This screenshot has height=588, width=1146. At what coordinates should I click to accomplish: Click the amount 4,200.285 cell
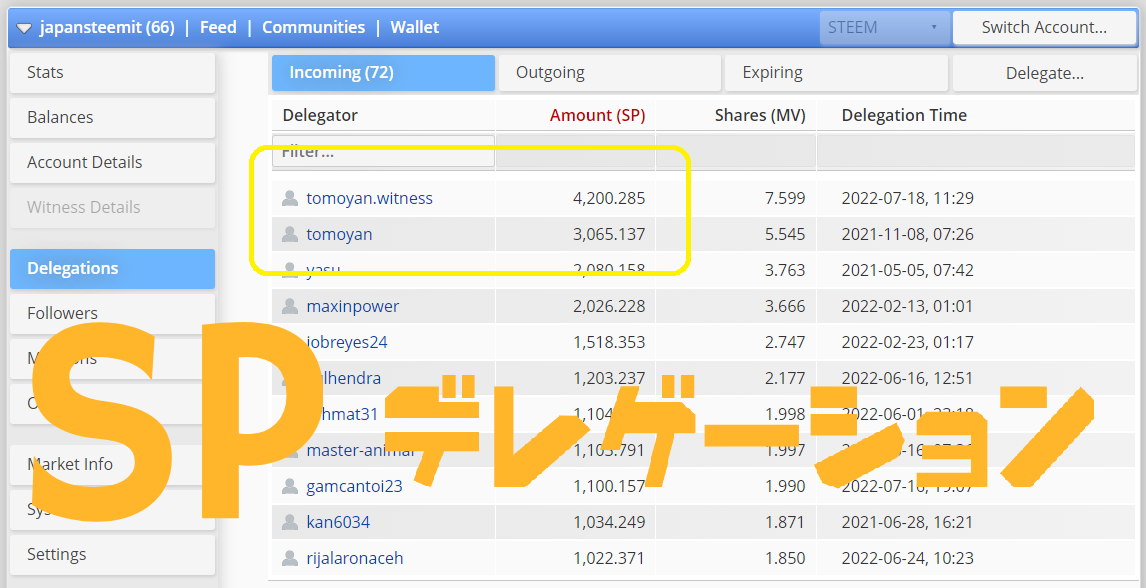click(609, 199)
